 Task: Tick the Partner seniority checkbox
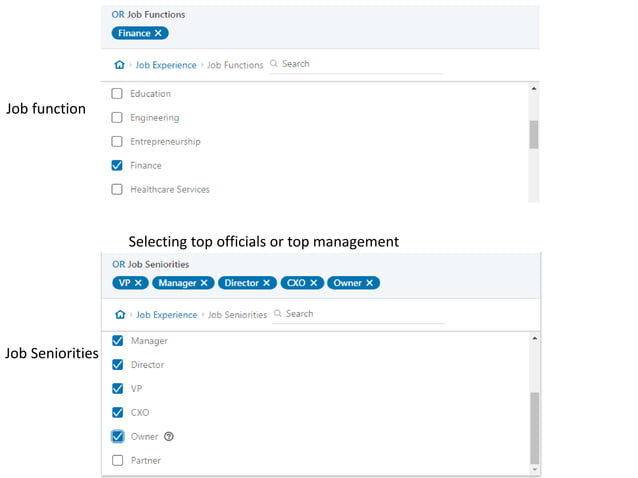118,460
